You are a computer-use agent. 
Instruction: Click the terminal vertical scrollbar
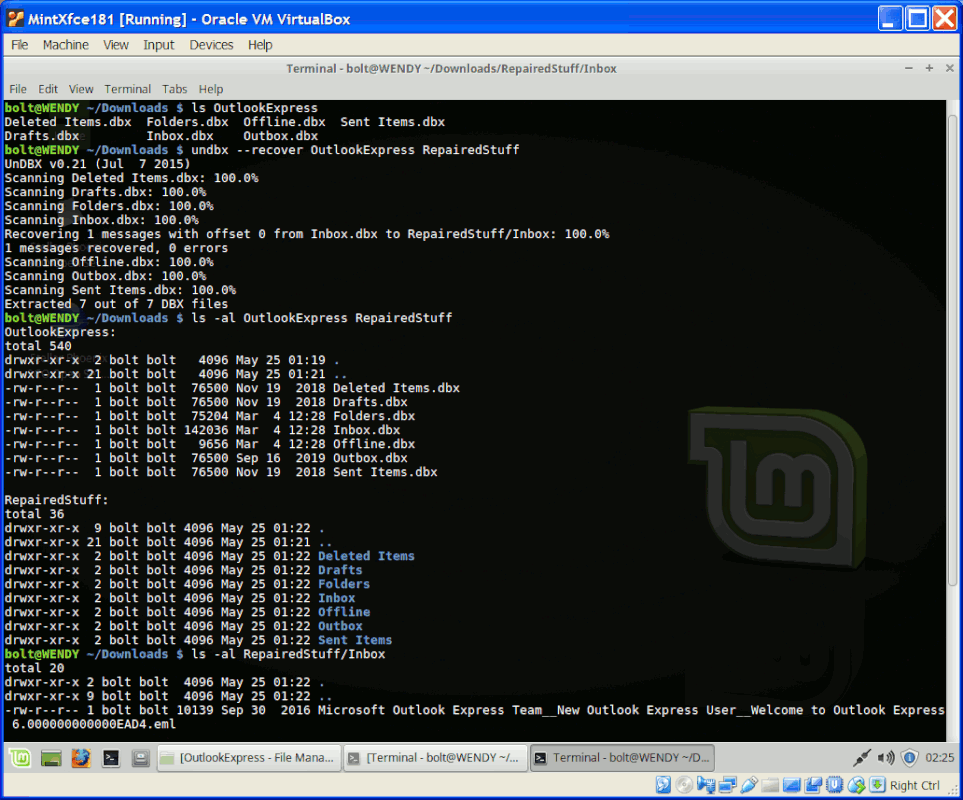pos(953,350)
